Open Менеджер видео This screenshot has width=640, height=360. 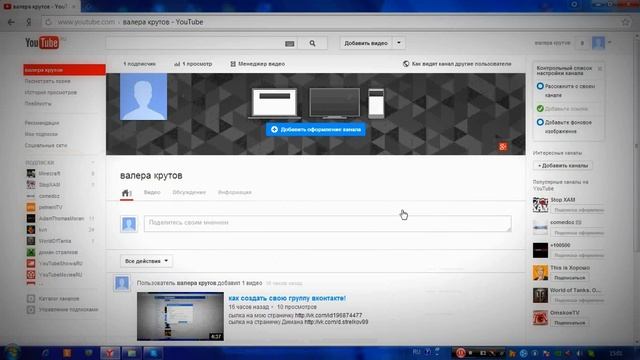coord(258,64)
